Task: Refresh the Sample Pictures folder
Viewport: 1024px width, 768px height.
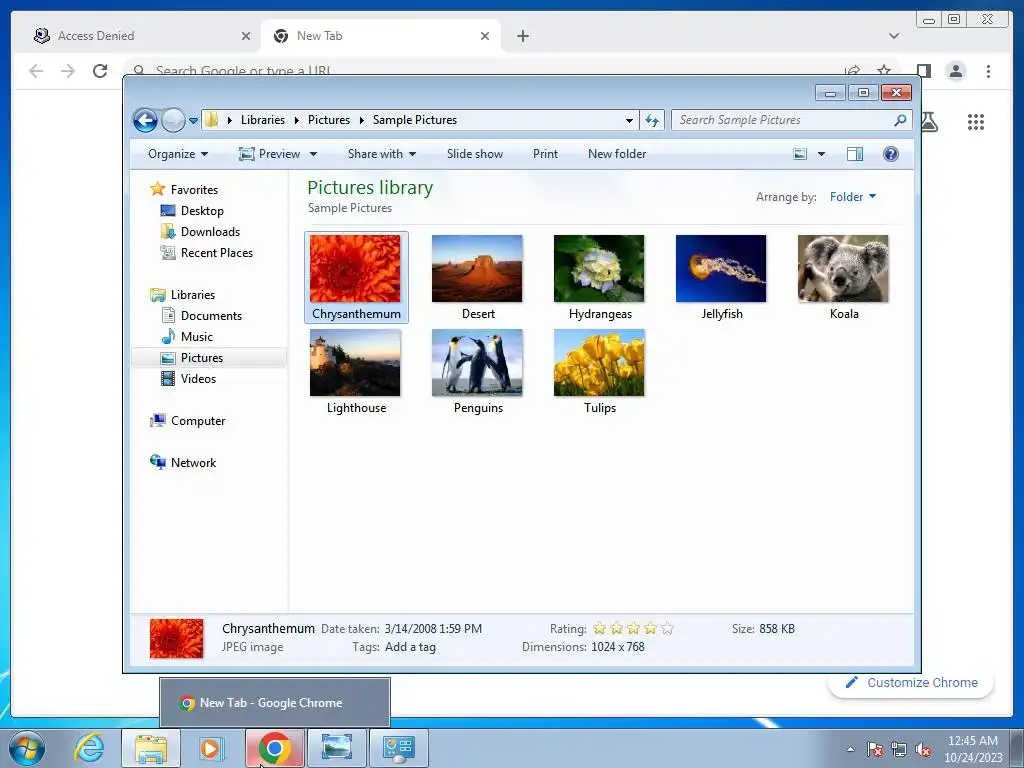Action: pyautogui.click(x=652, y=120)
